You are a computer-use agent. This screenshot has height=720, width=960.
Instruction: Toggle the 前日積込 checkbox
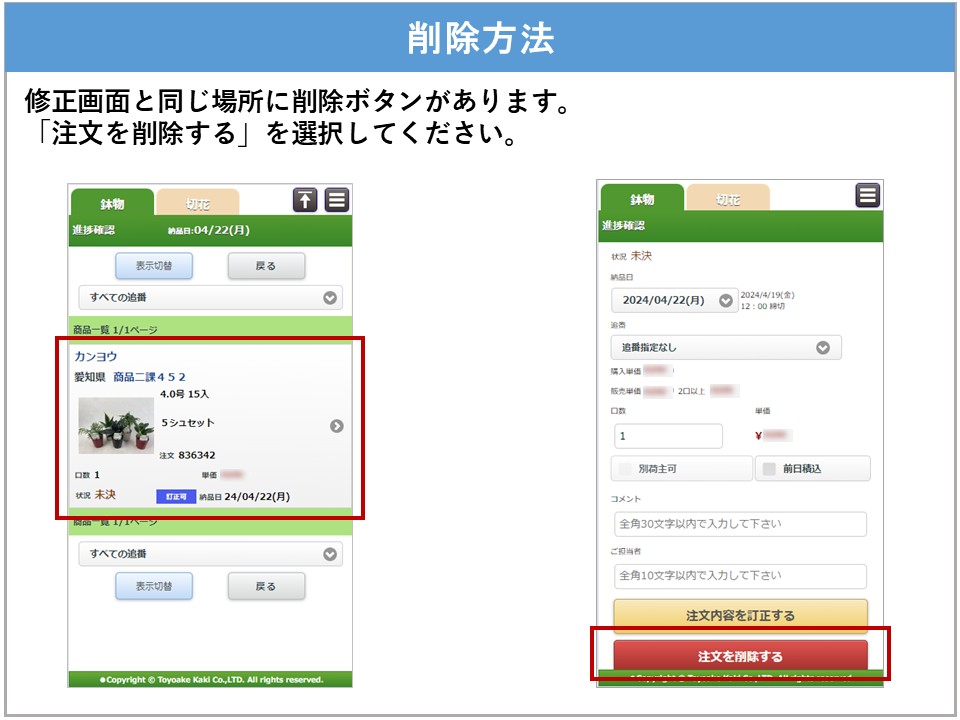tap(769, 468)
